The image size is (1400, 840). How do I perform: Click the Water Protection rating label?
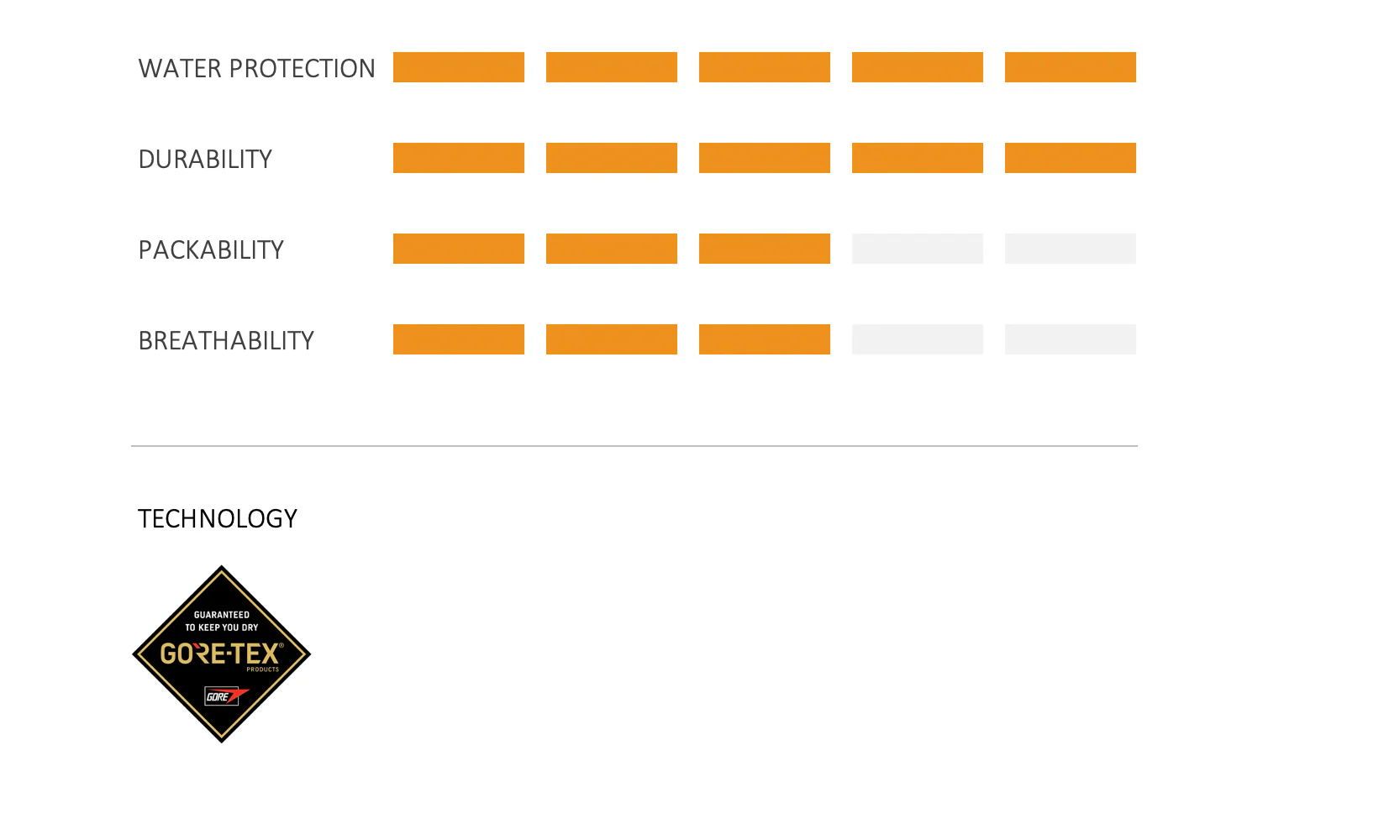[256, 68]
